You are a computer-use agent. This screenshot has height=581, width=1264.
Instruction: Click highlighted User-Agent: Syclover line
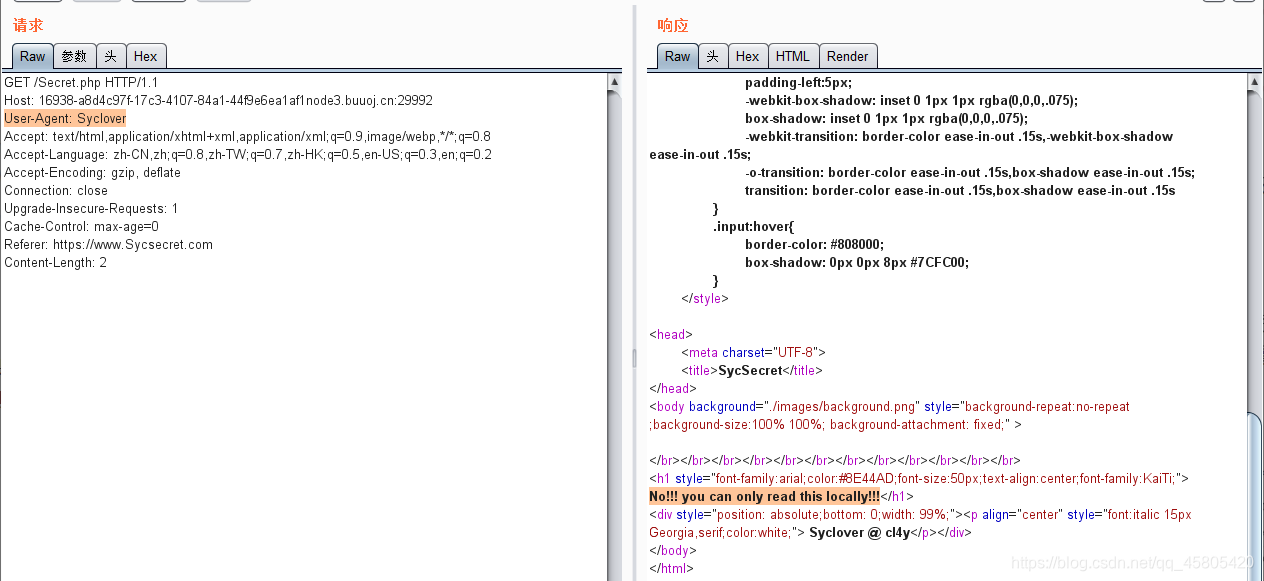(x=65, y=118)
